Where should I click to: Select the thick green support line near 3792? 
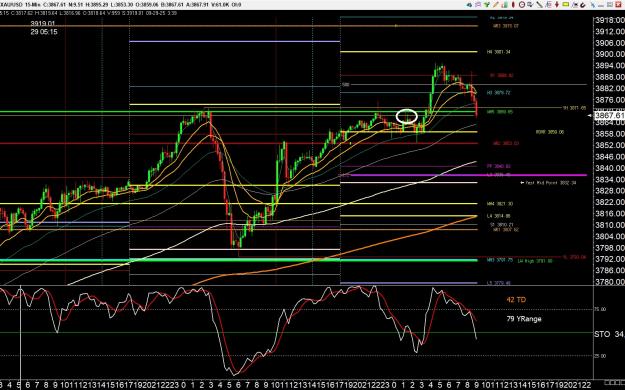click(239, 260)
